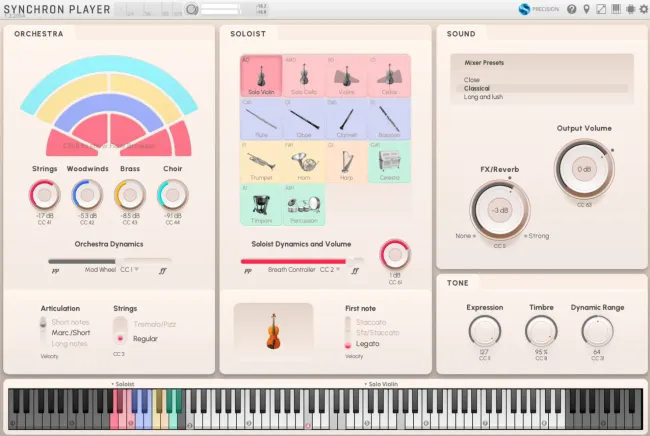Select the Oboe instrument tile
650x436 pixels.
(304, 119)
